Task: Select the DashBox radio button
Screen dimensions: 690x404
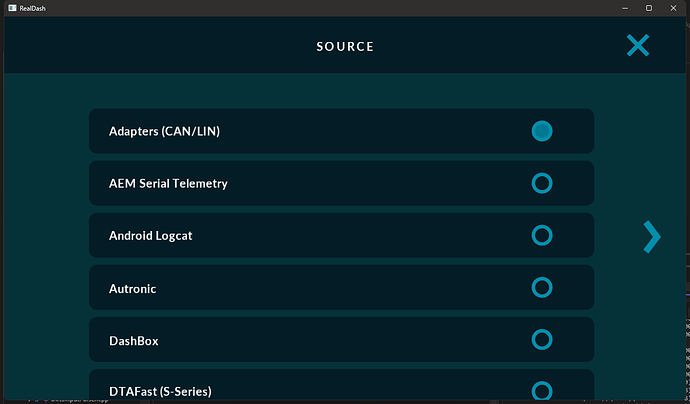Action: [542, 340]
